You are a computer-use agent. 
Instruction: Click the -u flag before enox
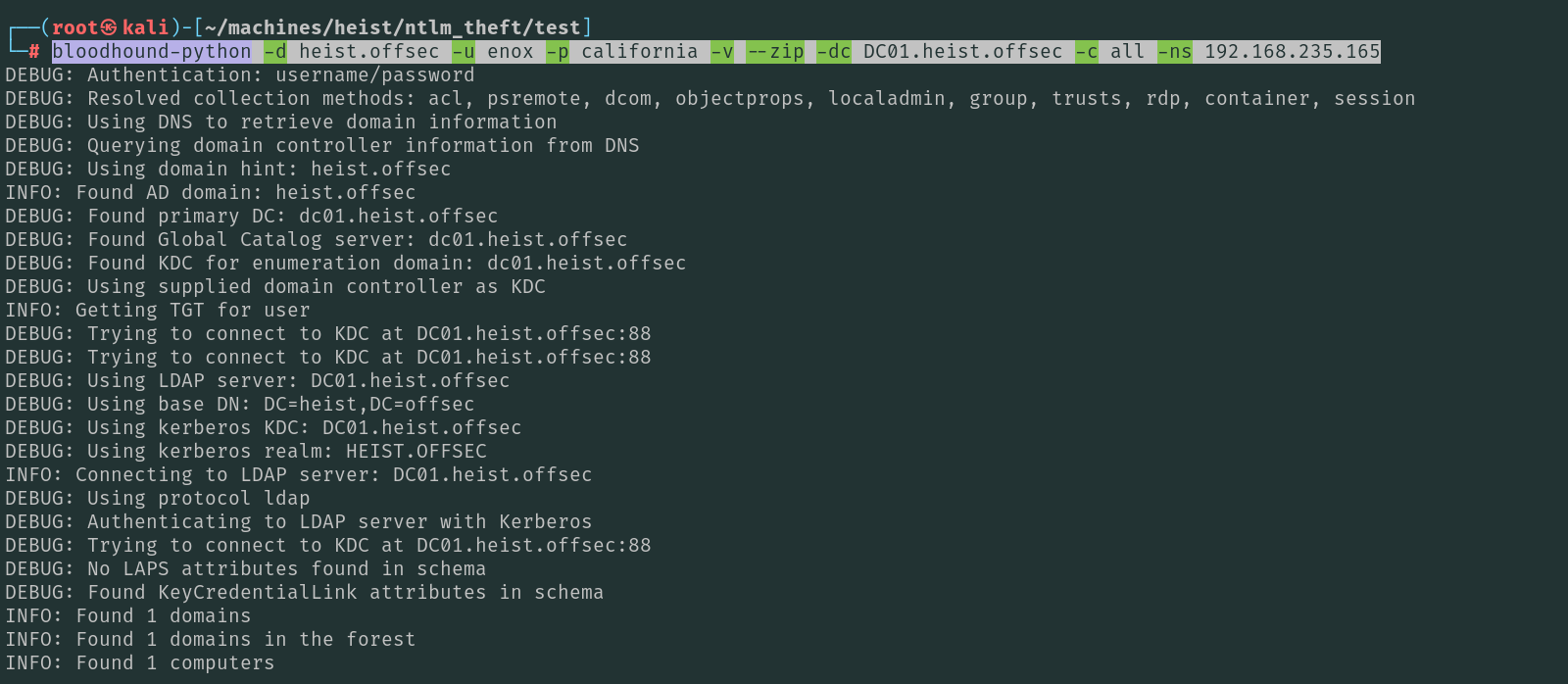[464, 51]
